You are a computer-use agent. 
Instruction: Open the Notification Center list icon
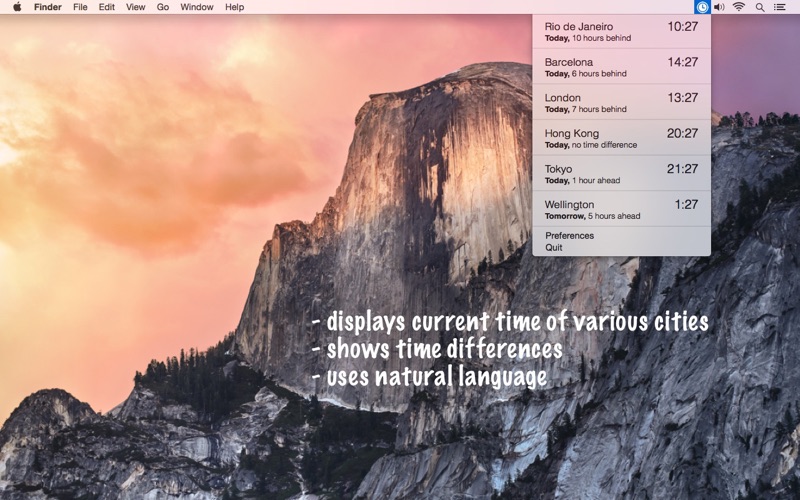(x=780, y=7)
